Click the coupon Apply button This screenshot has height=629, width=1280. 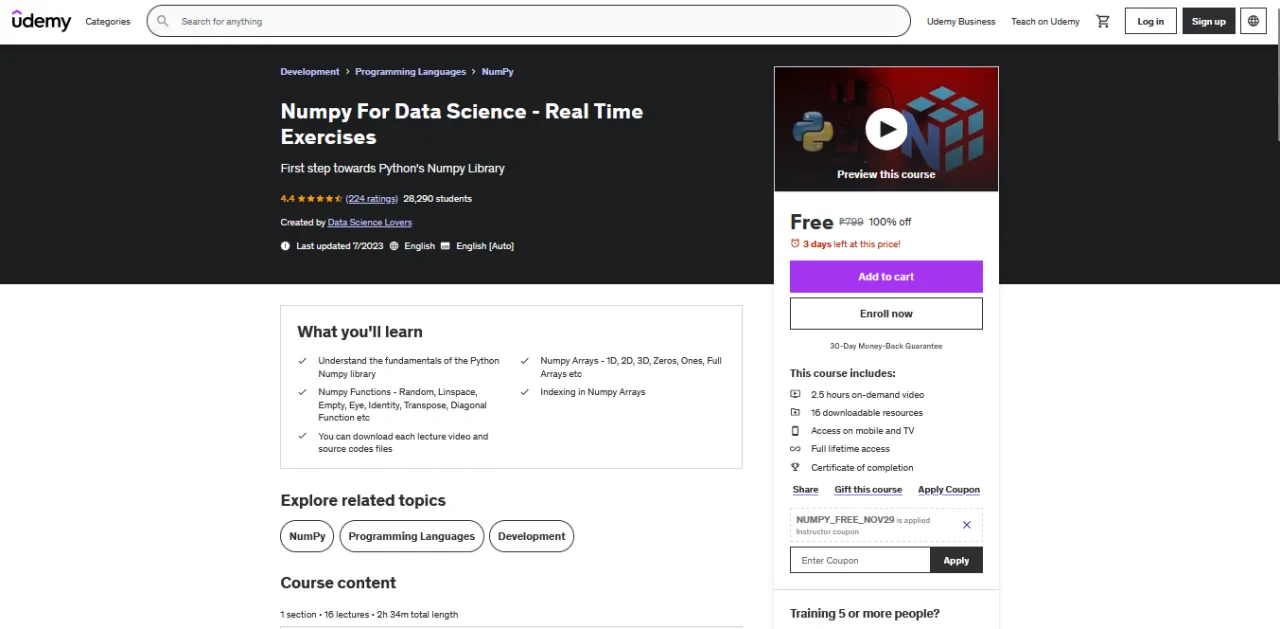pos(956,560)
